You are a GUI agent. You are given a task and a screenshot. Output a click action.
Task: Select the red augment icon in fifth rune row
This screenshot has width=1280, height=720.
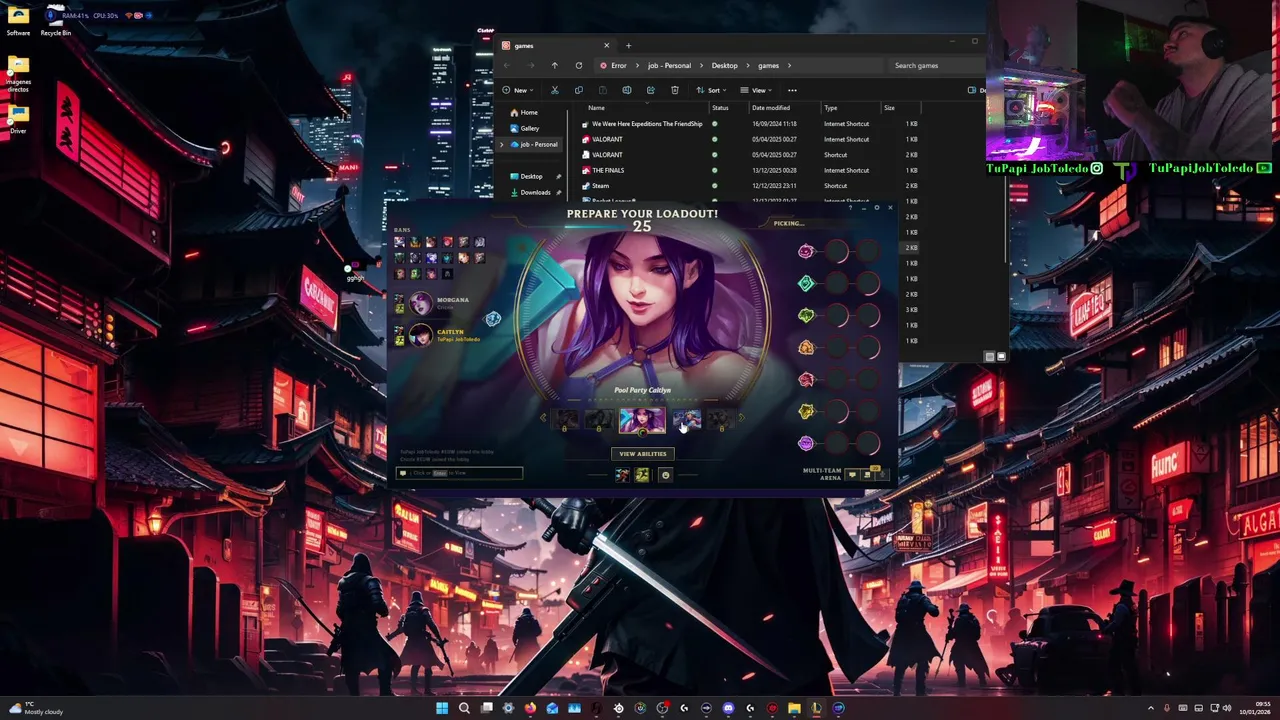pyautogui.click(x=806, y=379)
